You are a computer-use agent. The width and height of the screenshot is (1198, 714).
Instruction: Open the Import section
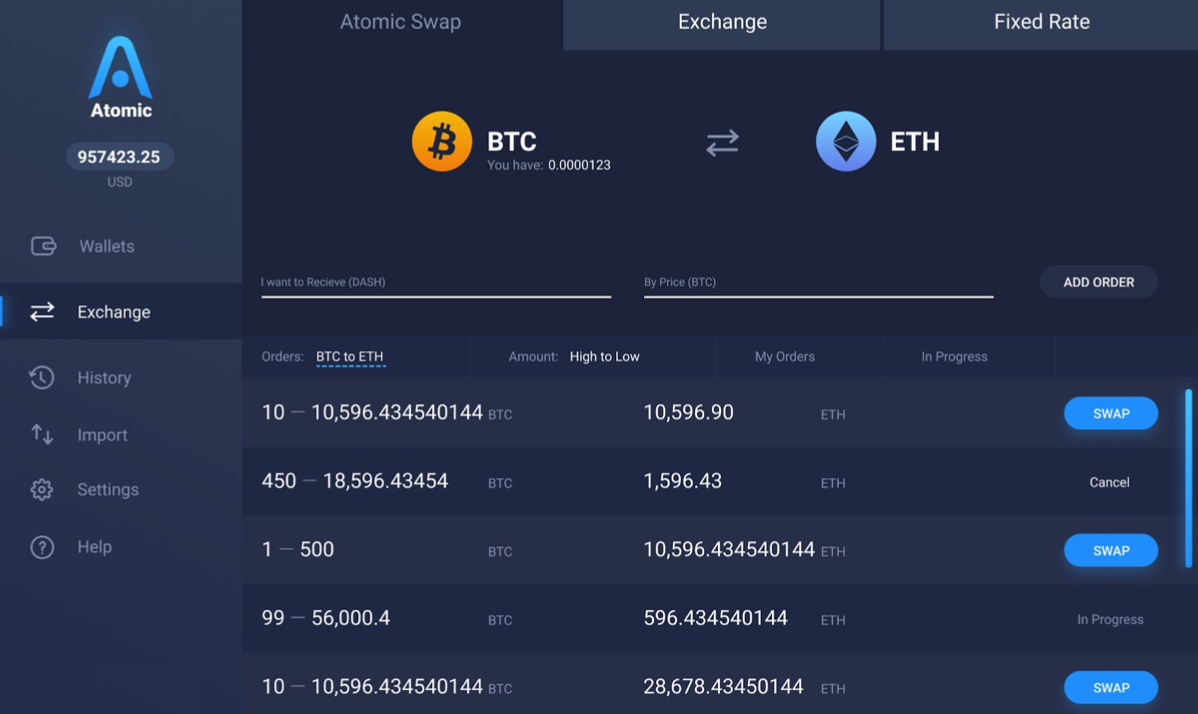click(x=102, y=435)
